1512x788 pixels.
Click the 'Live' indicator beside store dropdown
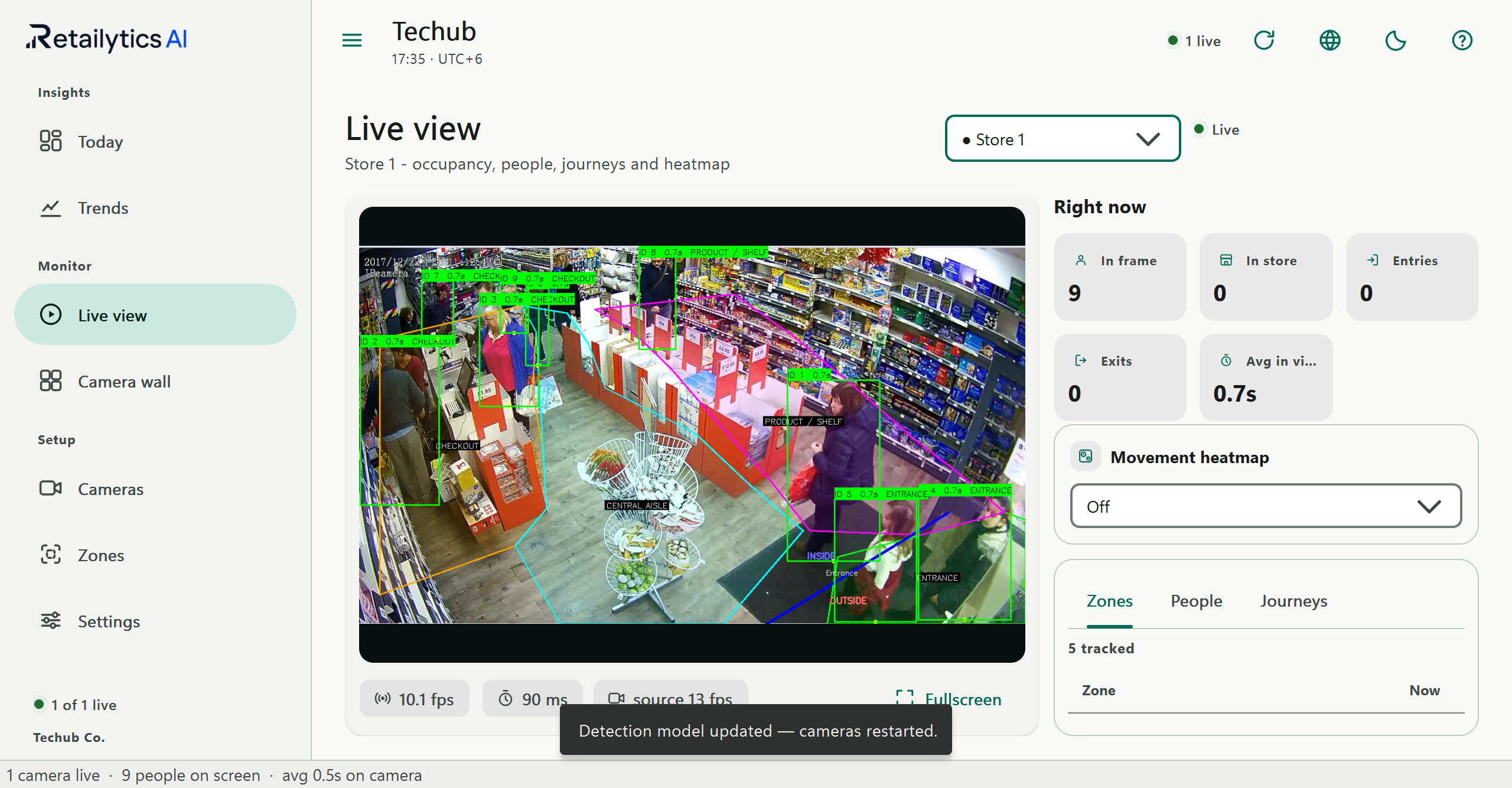1217,129
